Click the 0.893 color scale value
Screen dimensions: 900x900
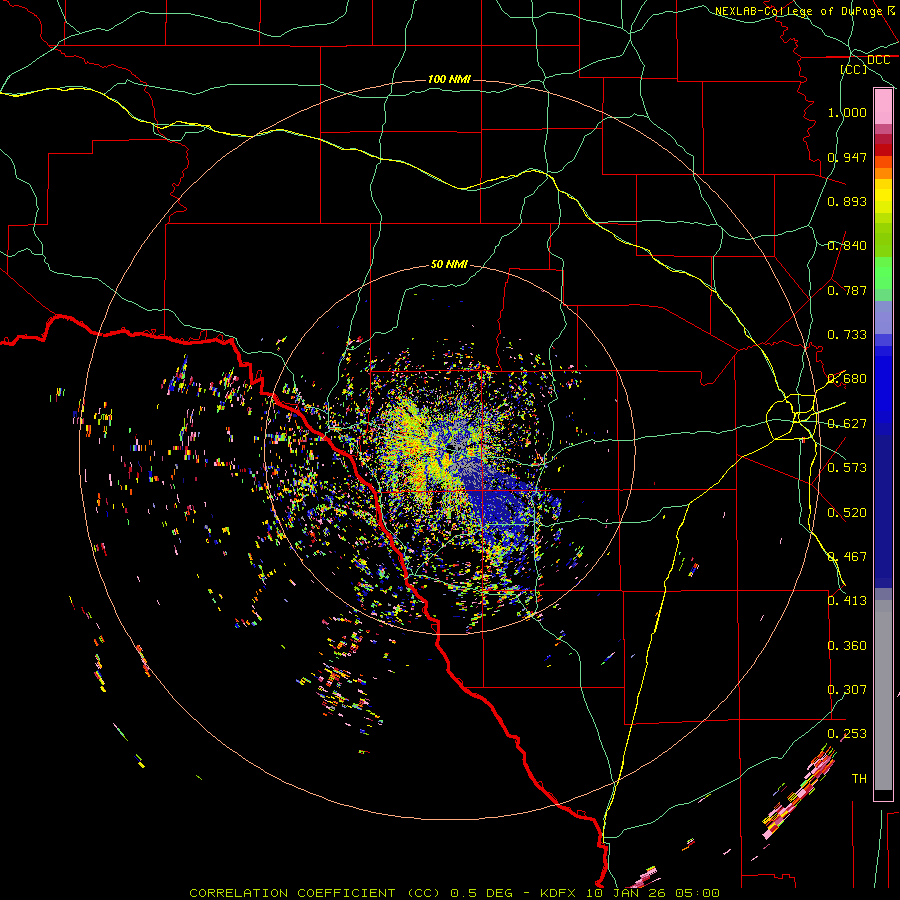coord(847,201)
